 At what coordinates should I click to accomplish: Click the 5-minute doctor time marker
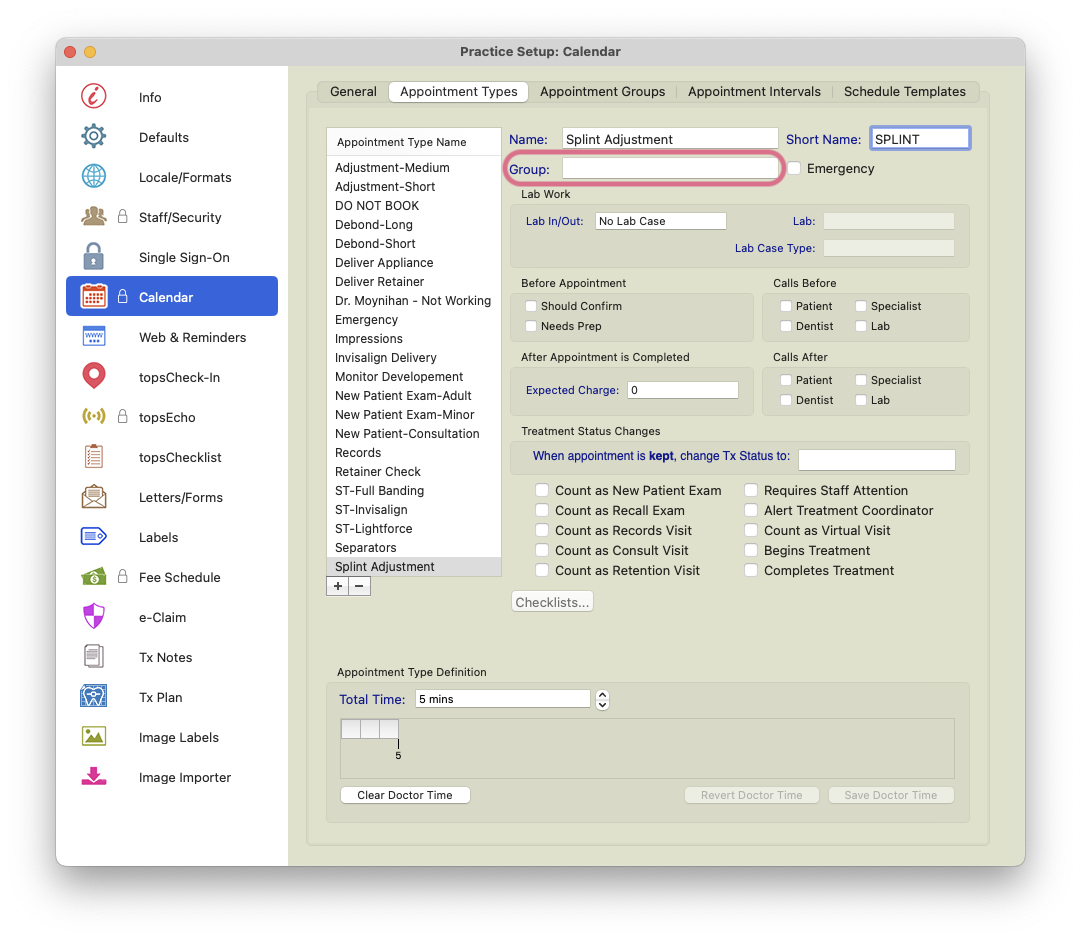398,750
